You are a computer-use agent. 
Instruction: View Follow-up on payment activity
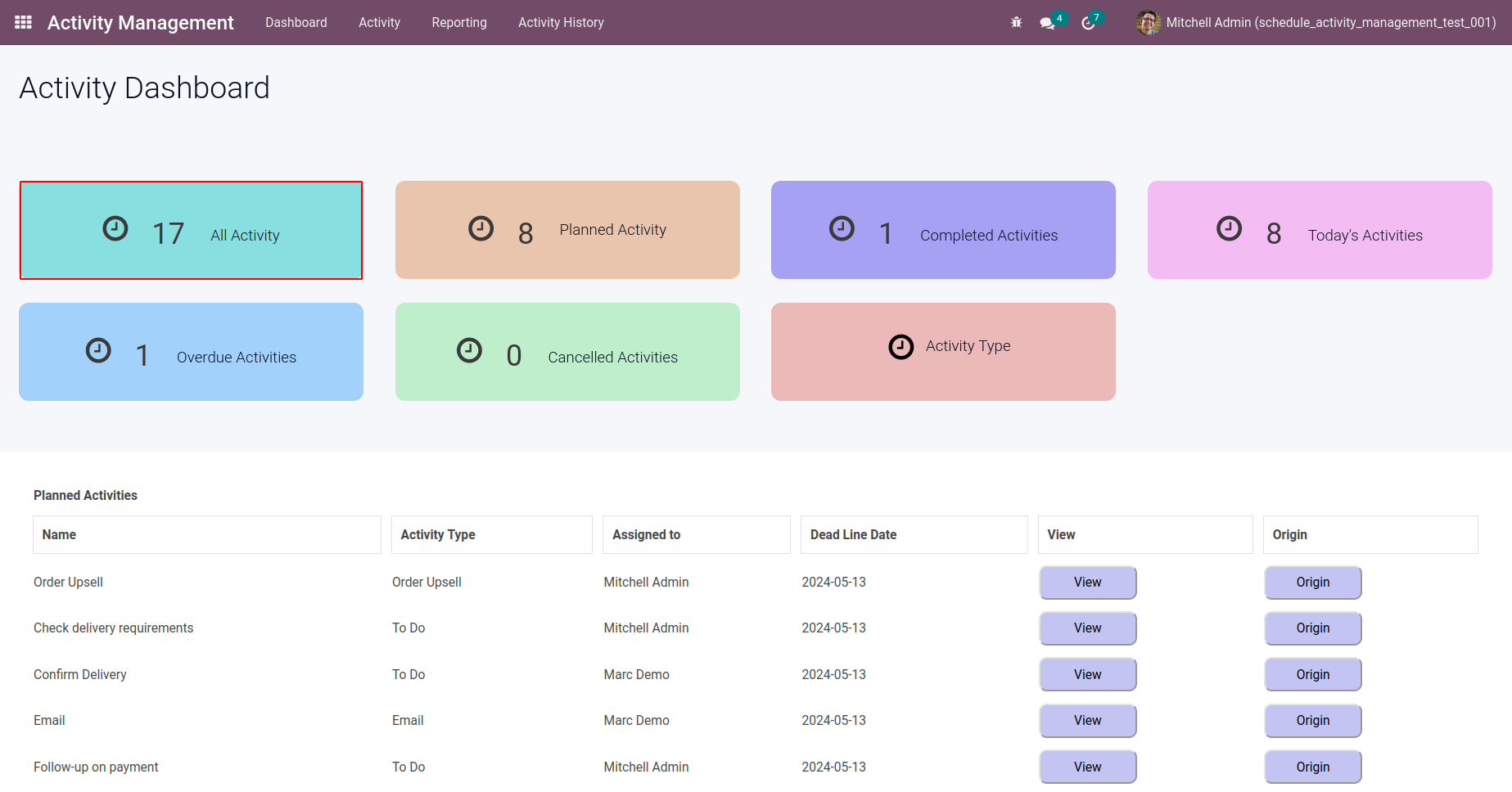pos(1088,767)
